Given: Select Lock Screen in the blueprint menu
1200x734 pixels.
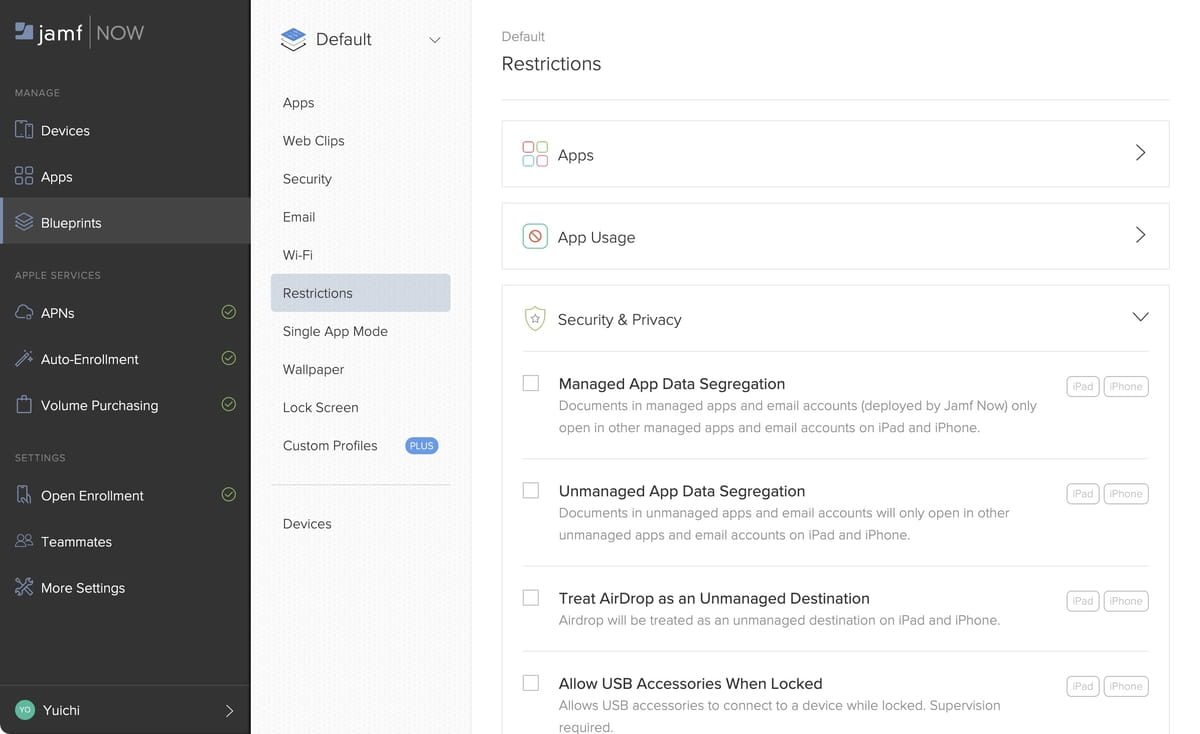Looking at the screenshot, I should point(360,407).
